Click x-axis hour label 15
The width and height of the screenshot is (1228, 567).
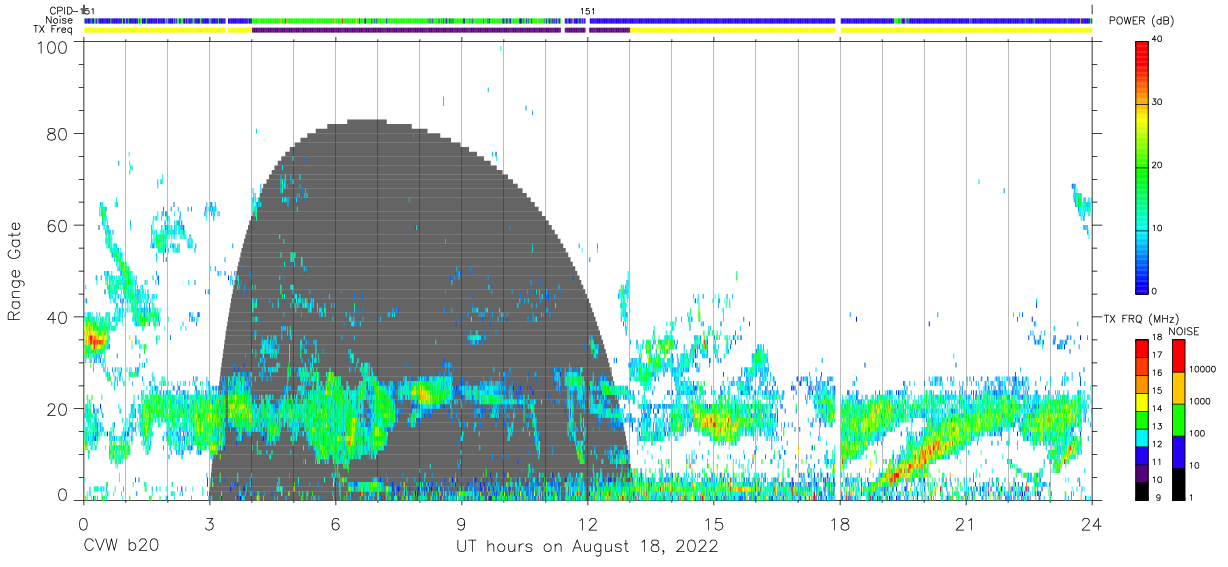(714, 525)
